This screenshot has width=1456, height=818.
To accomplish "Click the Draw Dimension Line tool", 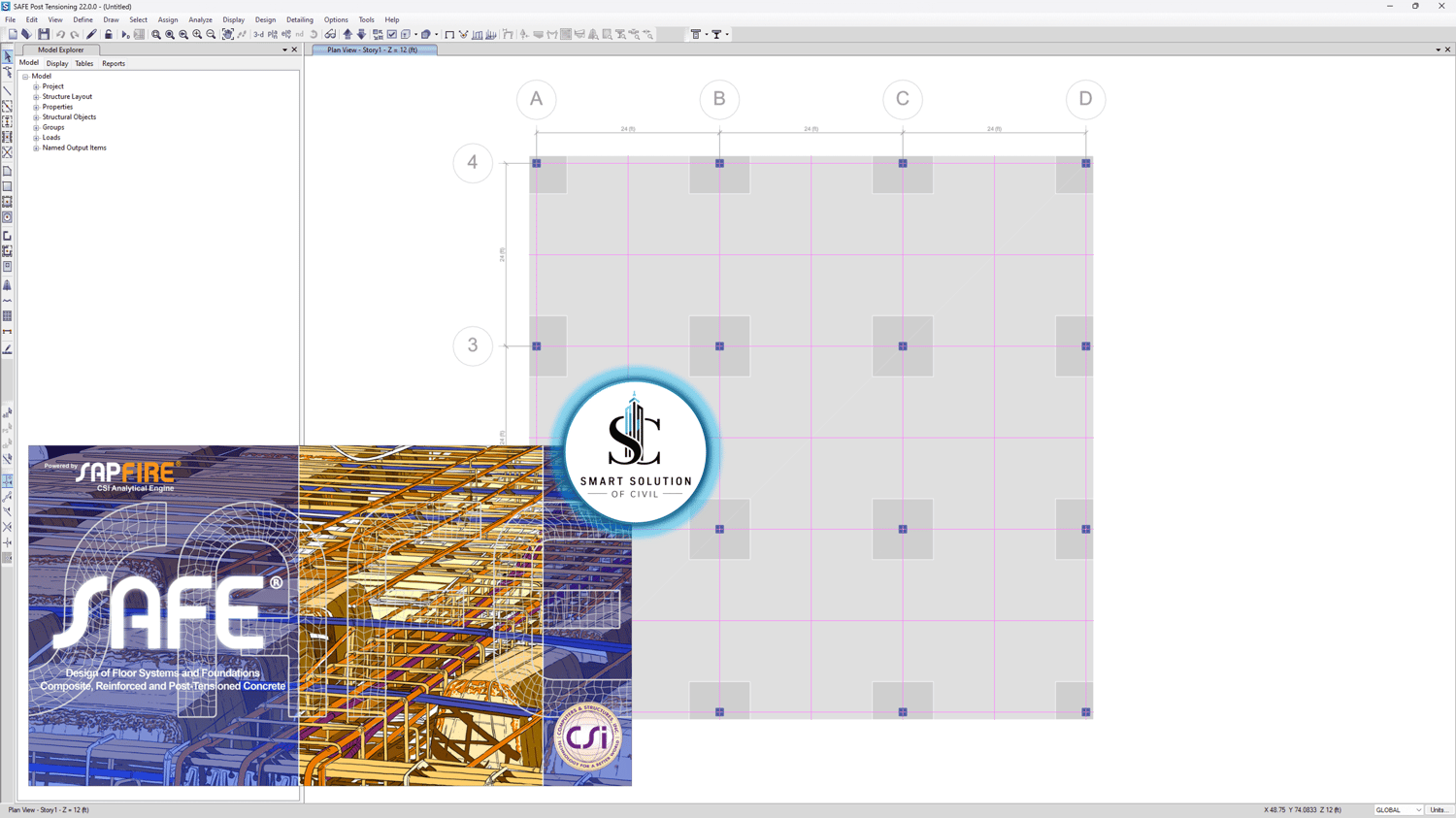I will (8, 332).
